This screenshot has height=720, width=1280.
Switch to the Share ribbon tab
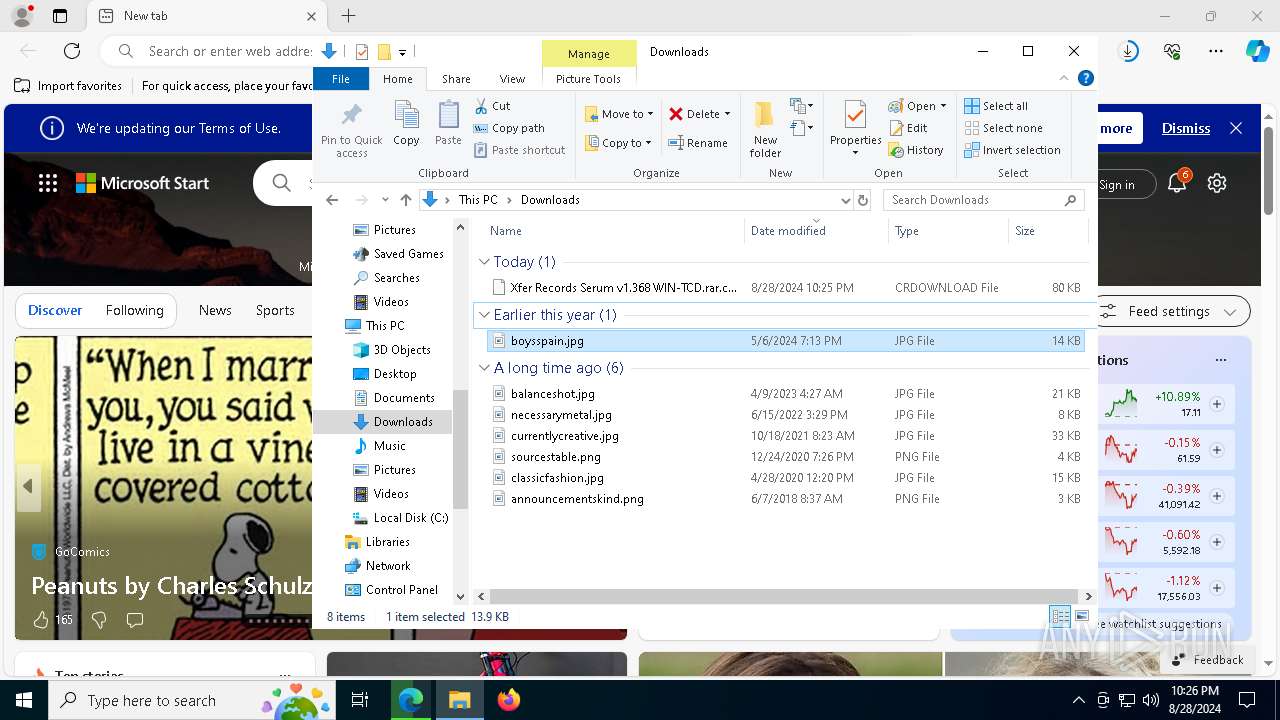pos(456,79)
